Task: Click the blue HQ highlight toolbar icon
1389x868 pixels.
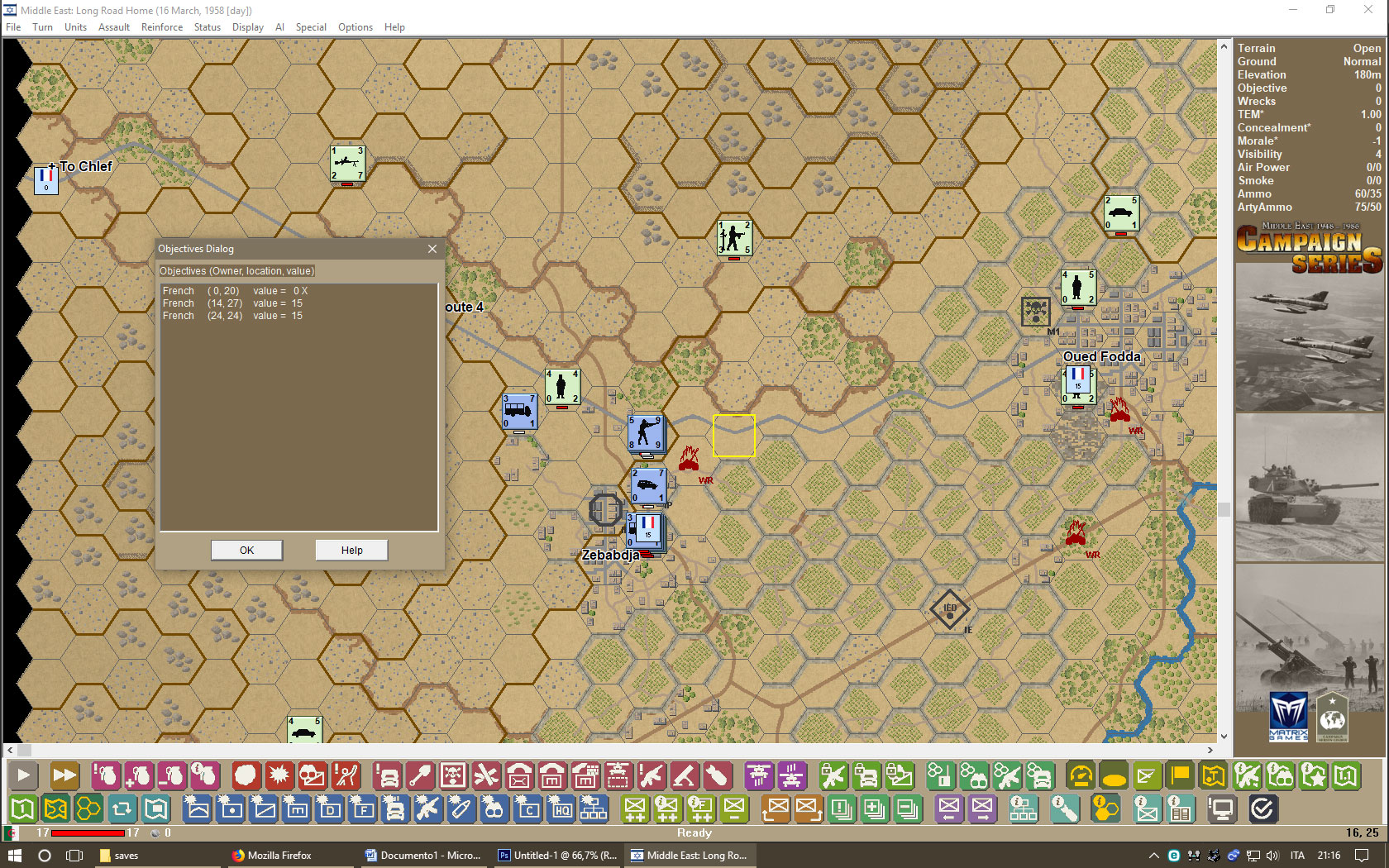Action: pos(561,808)
